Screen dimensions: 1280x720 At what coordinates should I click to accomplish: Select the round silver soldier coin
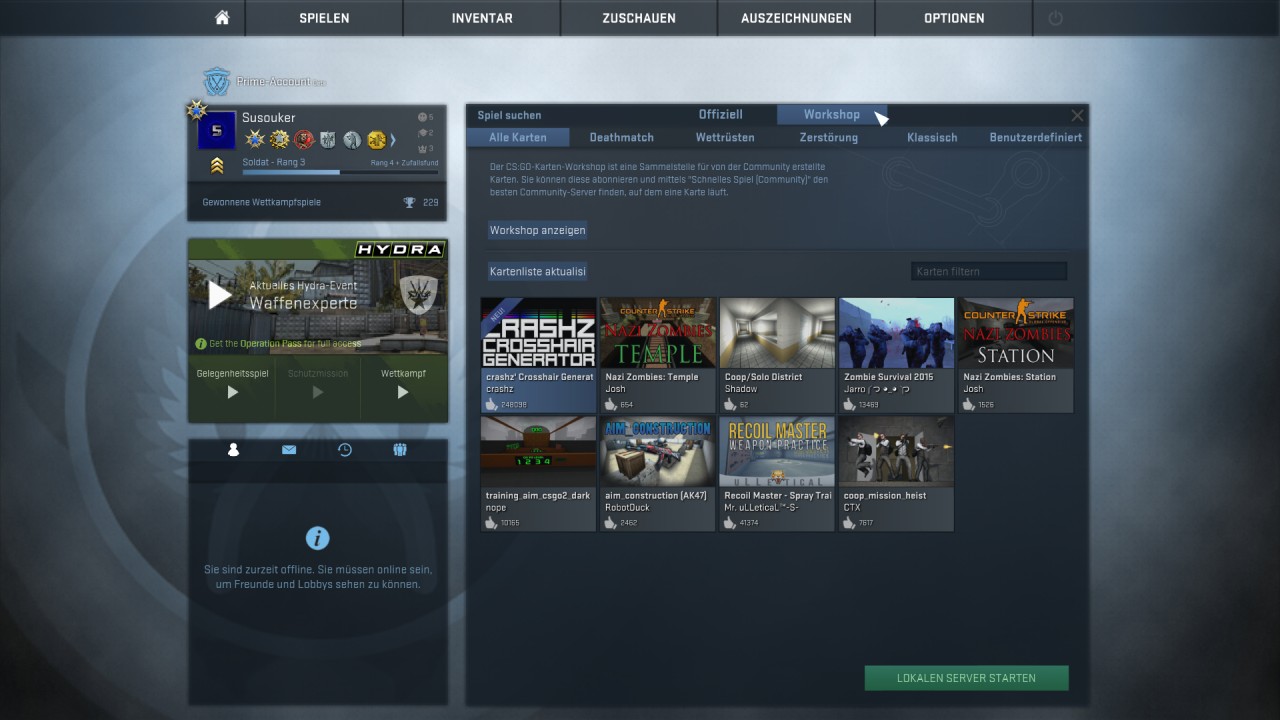click(352, 140)
